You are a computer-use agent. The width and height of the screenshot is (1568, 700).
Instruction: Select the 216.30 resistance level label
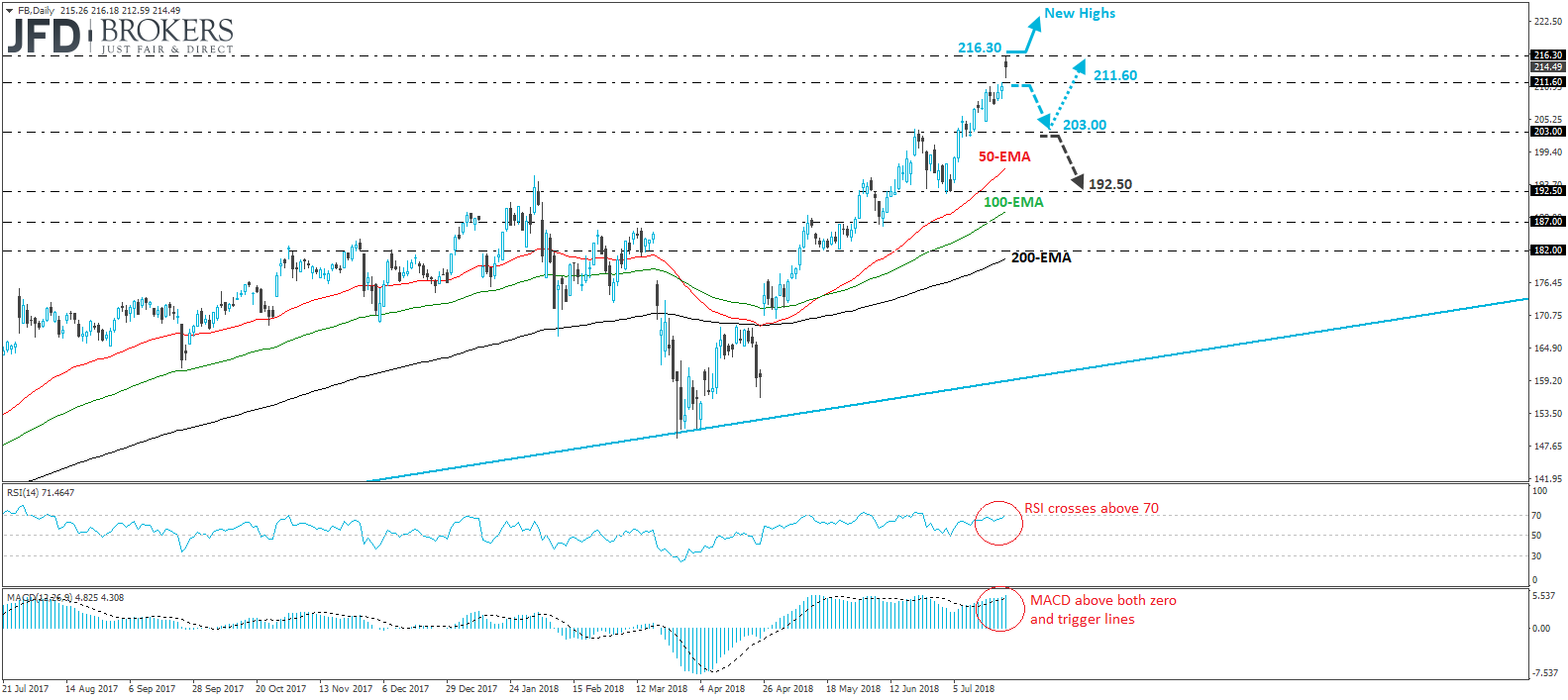point(979,48)
